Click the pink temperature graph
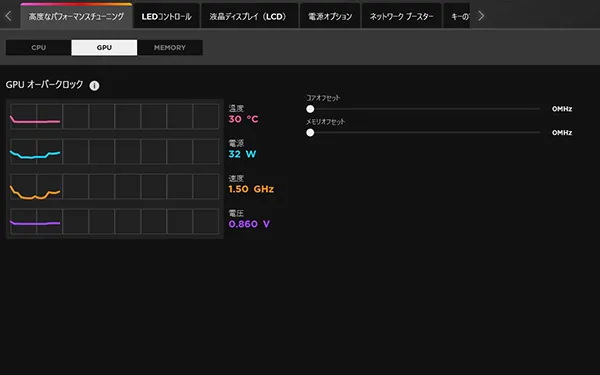This screenshot has width=600, height=375. point(114,116)
